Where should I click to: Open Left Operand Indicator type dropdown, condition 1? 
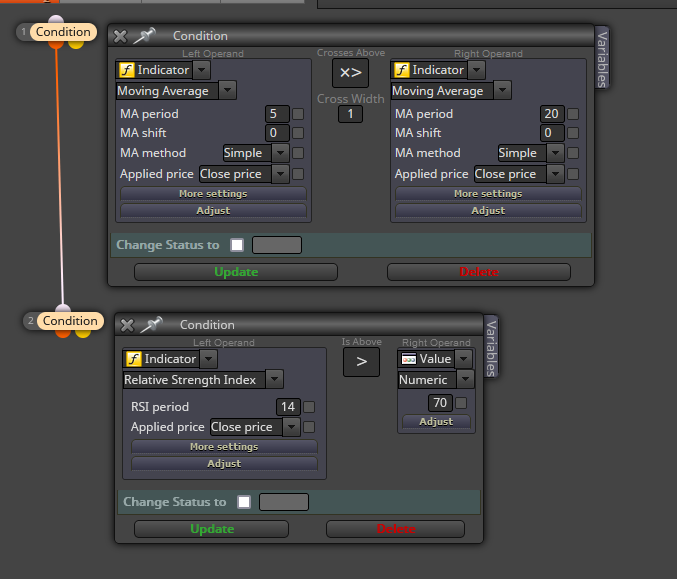202,70
